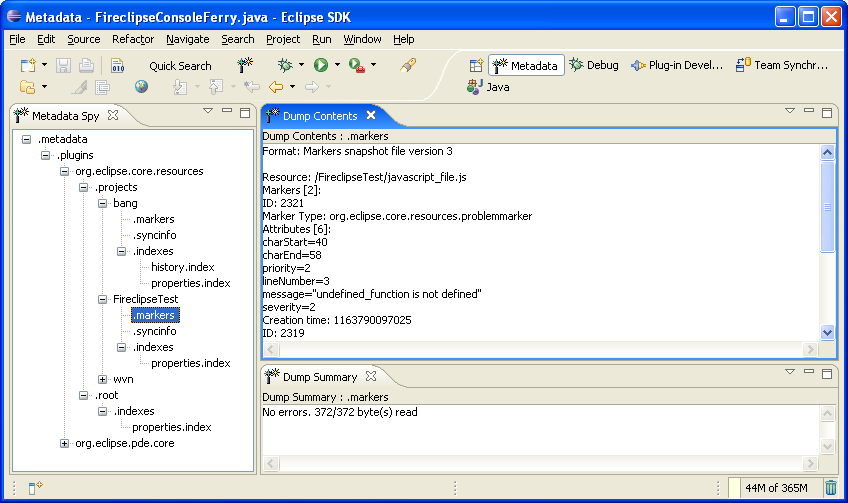848x503 pixels.
Task: Select org.eclipse.core.resources tree item
Action: point(139,171)
